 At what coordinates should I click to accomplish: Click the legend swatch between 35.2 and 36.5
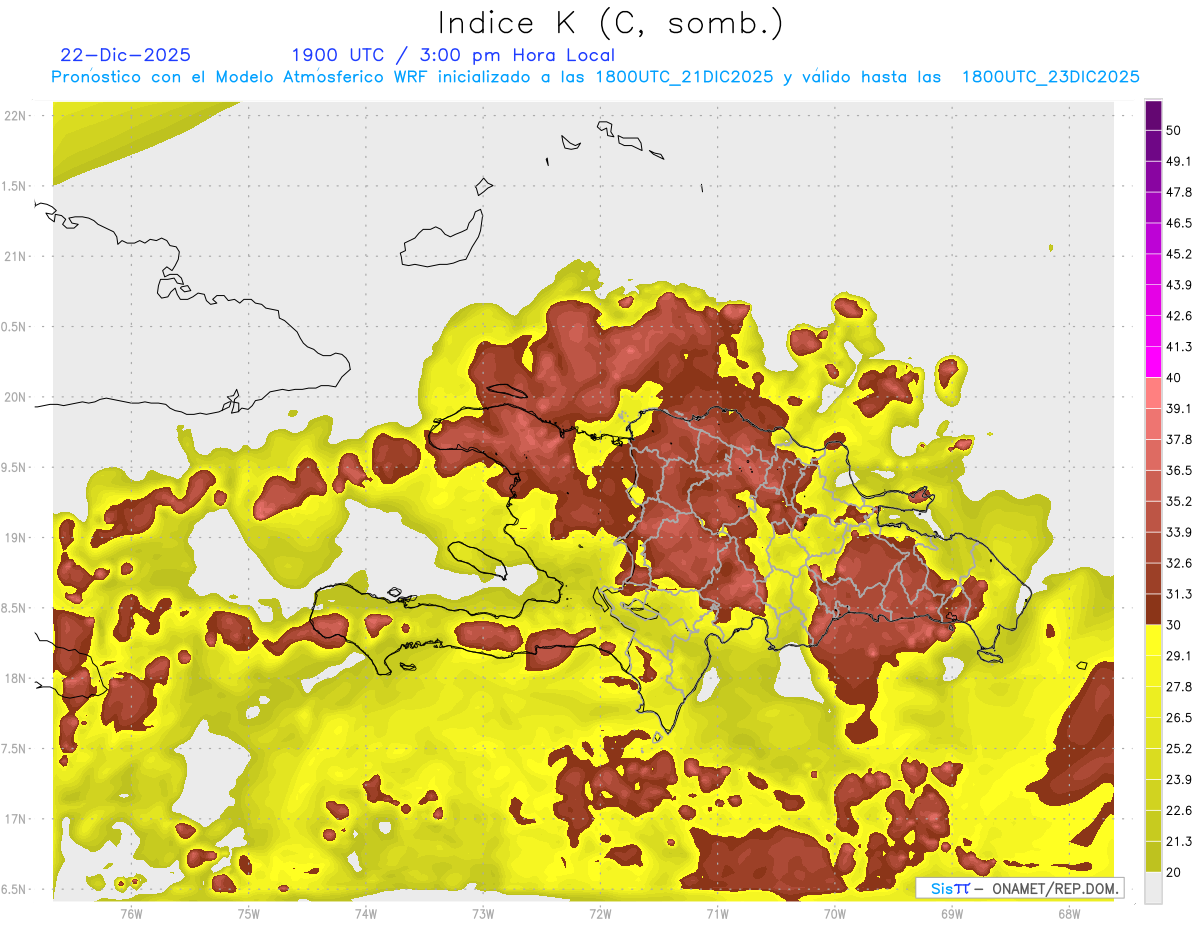(x=1153, y=486)
